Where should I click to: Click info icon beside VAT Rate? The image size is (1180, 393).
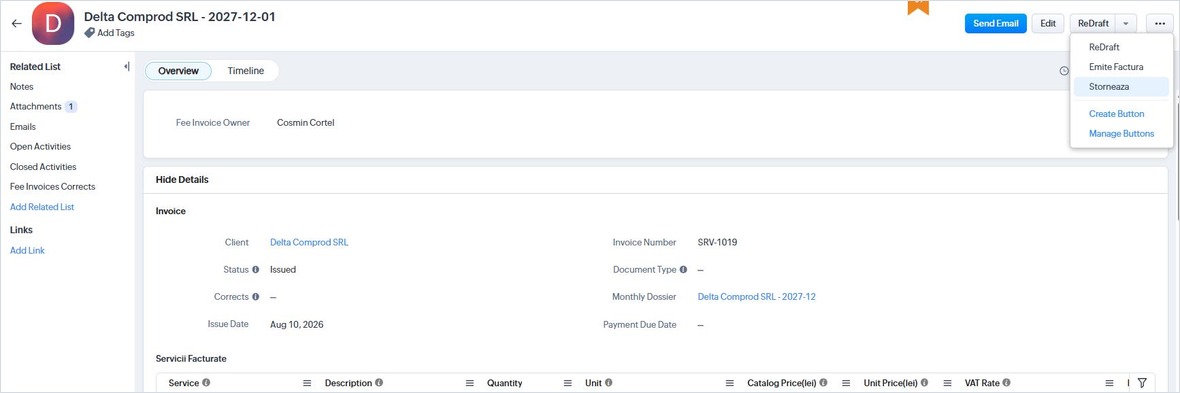coord(1007,382)
